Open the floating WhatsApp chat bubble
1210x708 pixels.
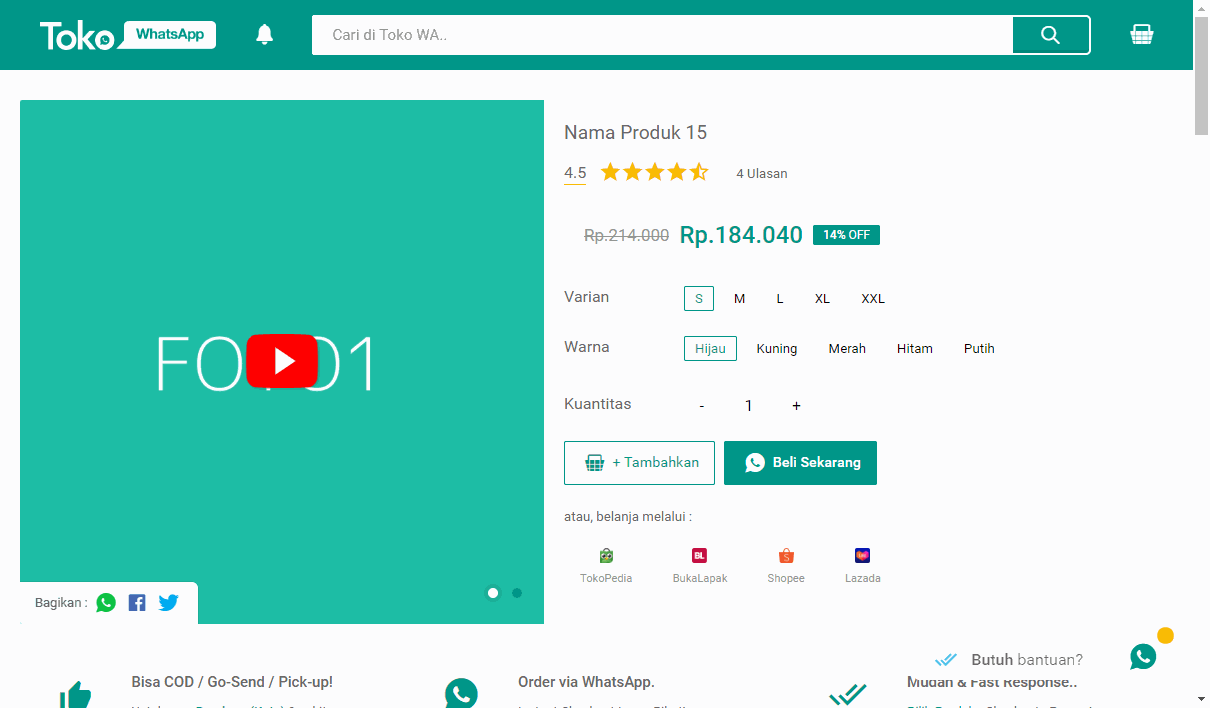pyautogui.click(x=1143, y=657)
